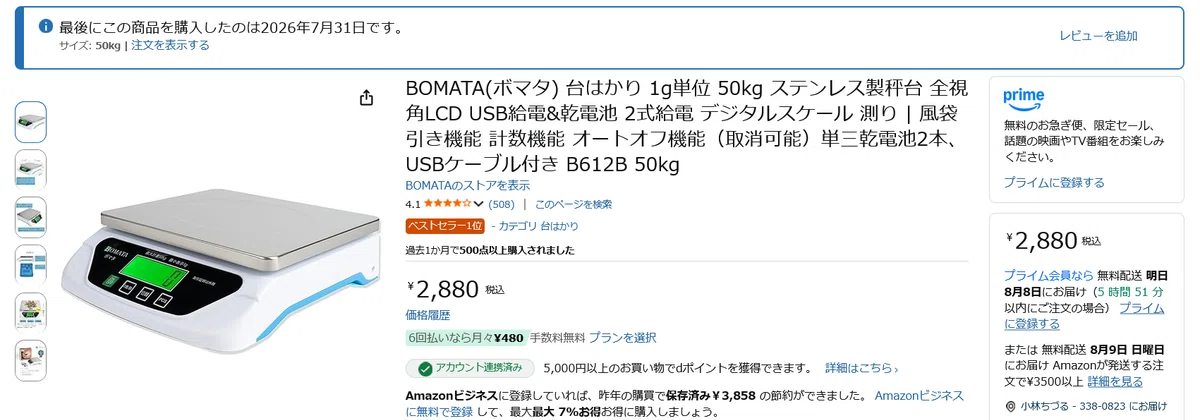The image size is (1200, 420).
Task: Click the star rating icons
Action: [447, 204]
